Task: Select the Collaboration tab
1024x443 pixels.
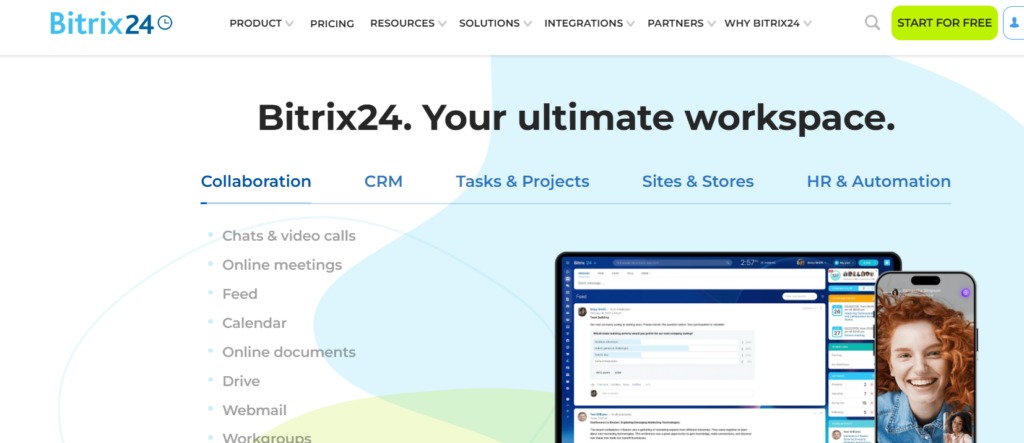Action: click(x=256, y=181)
